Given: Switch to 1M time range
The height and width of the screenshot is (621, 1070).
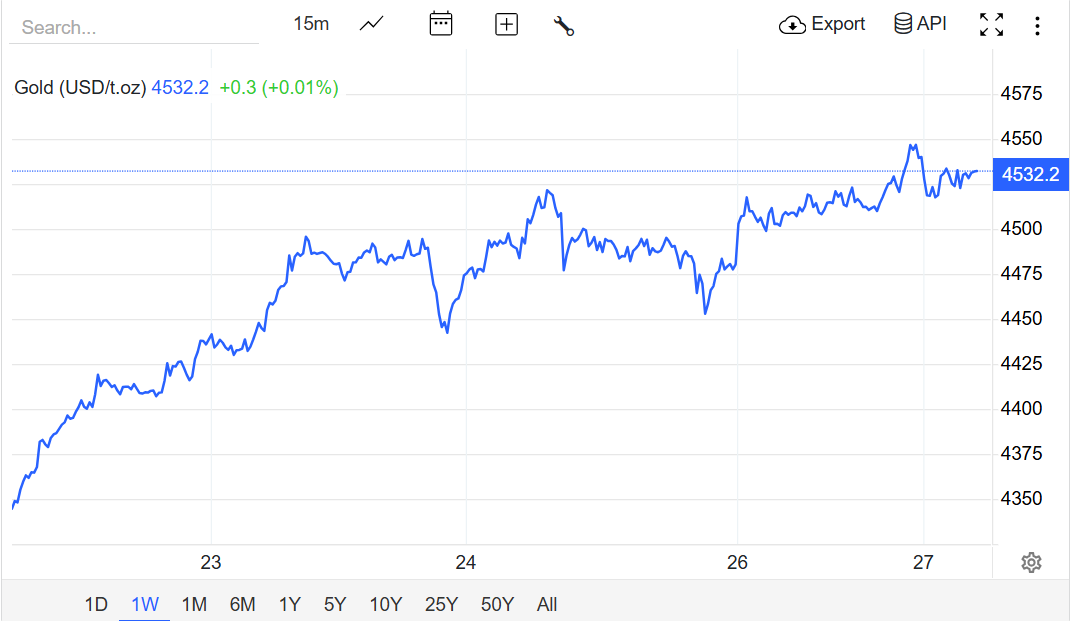Looking at the screenshot, I should point(194,604).
